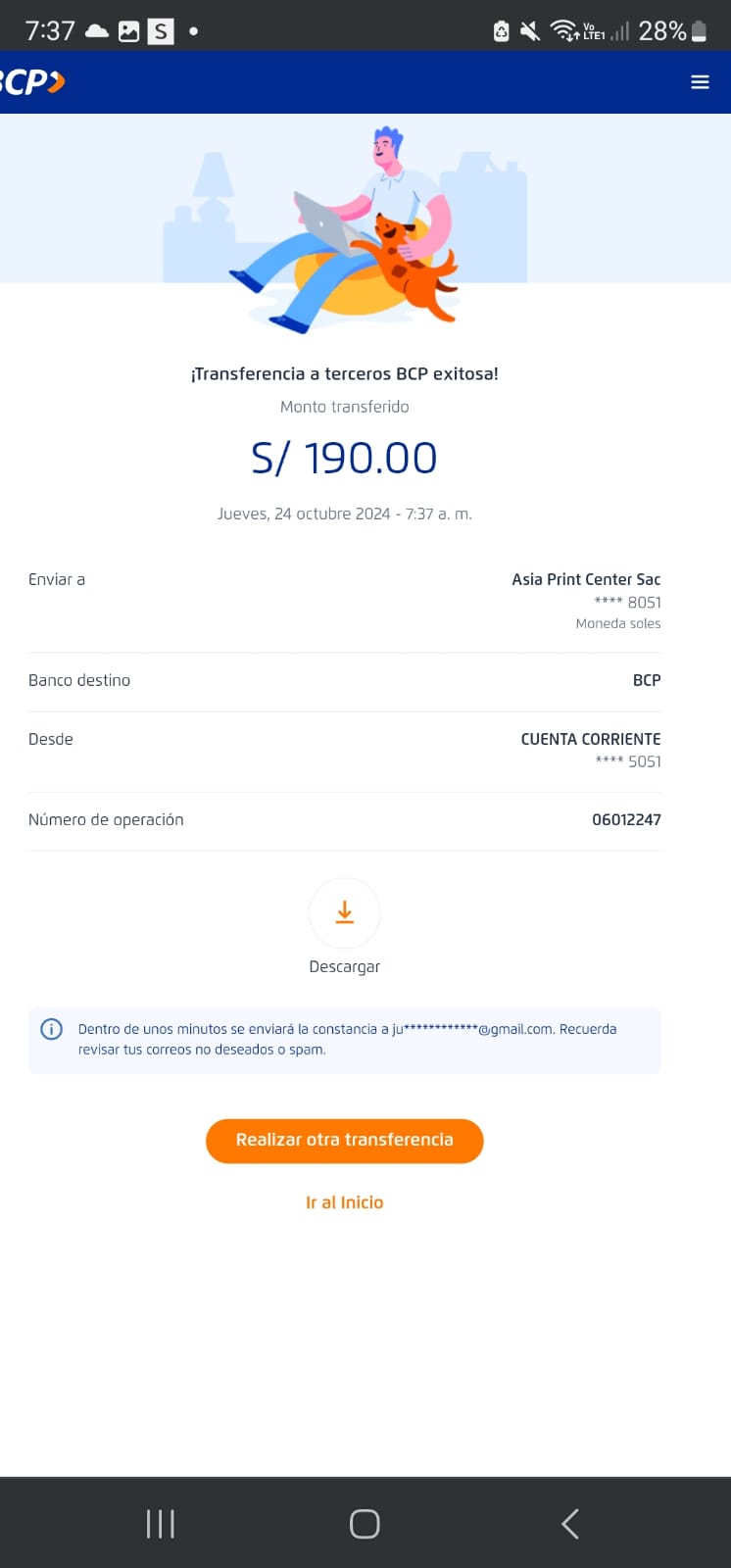Open the hamburger menu icon
This screenshot has height=1568, width=731.
pyautogui.click(x=700, y=82)
